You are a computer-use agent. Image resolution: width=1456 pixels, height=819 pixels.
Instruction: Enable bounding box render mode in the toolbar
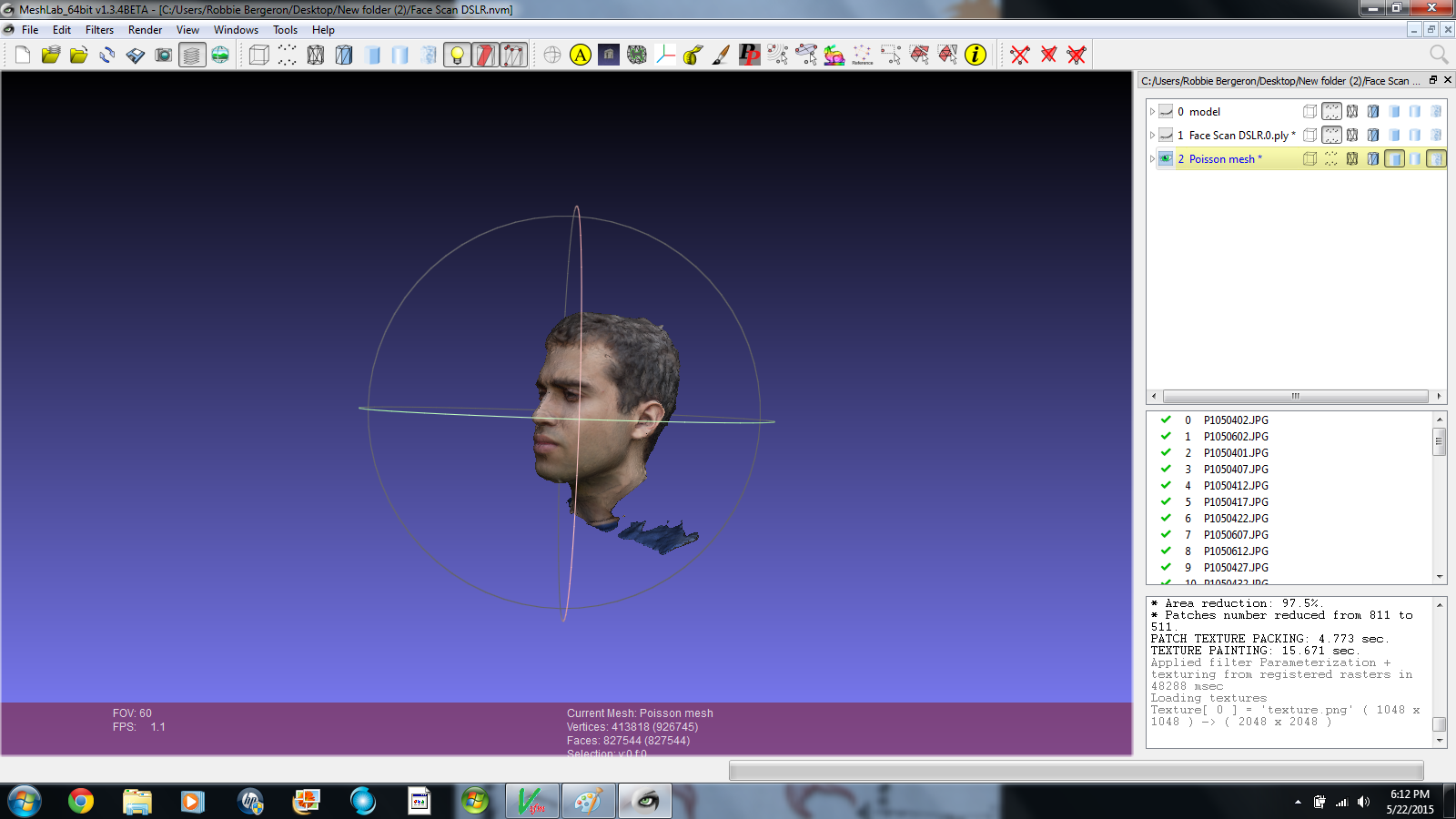click(259, 56)
